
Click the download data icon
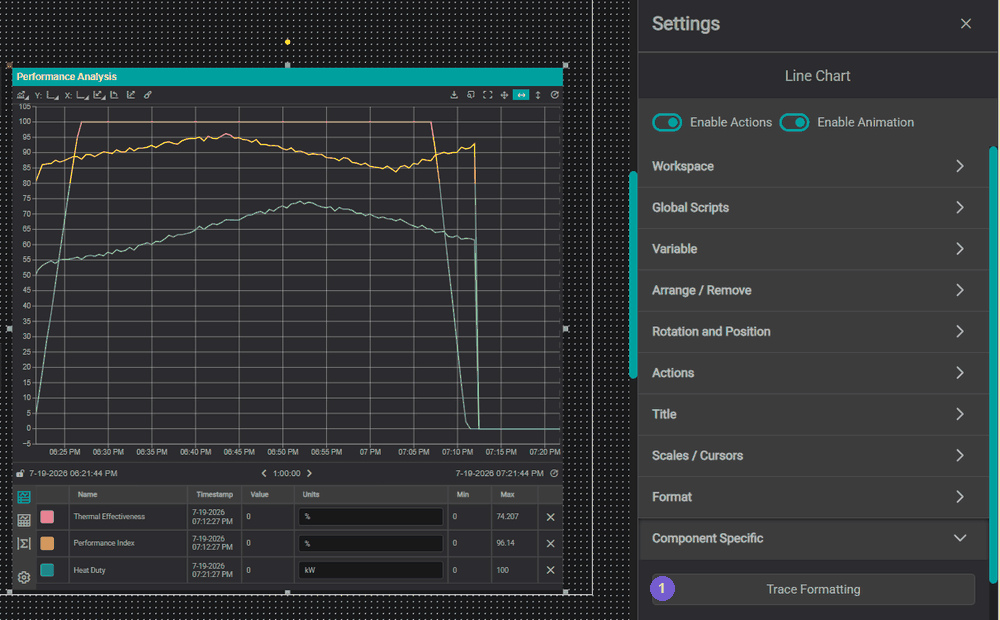454,94
